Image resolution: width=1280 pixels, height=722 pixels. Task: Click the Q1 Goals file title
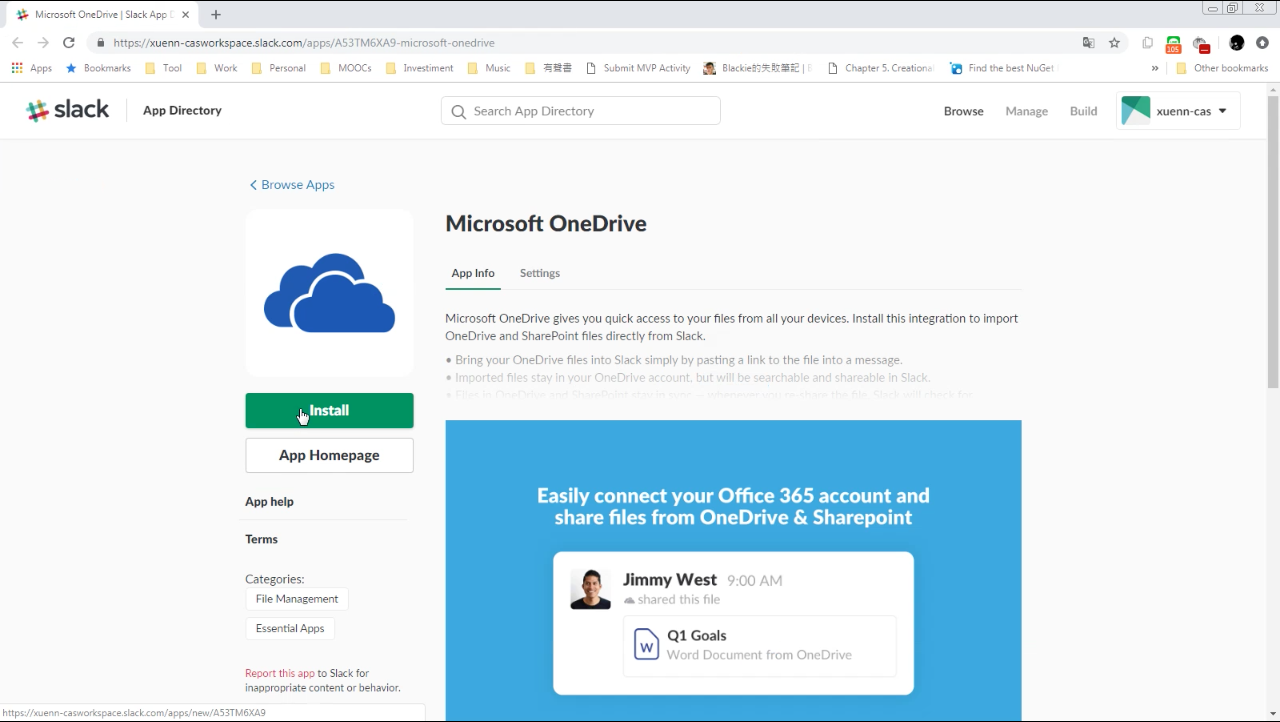point(697,635)
